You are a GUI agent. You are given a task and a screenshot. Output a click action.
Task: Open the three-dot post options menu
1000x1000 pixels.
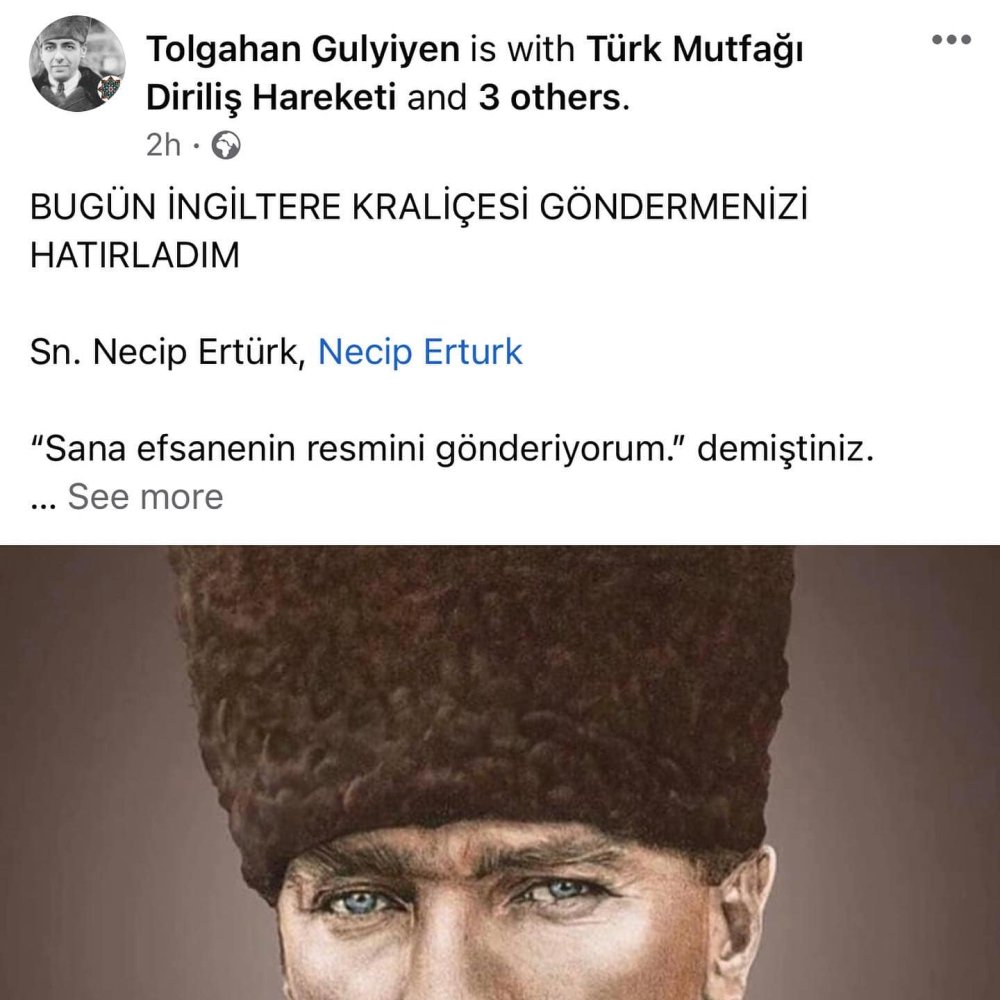click(951, 40)
